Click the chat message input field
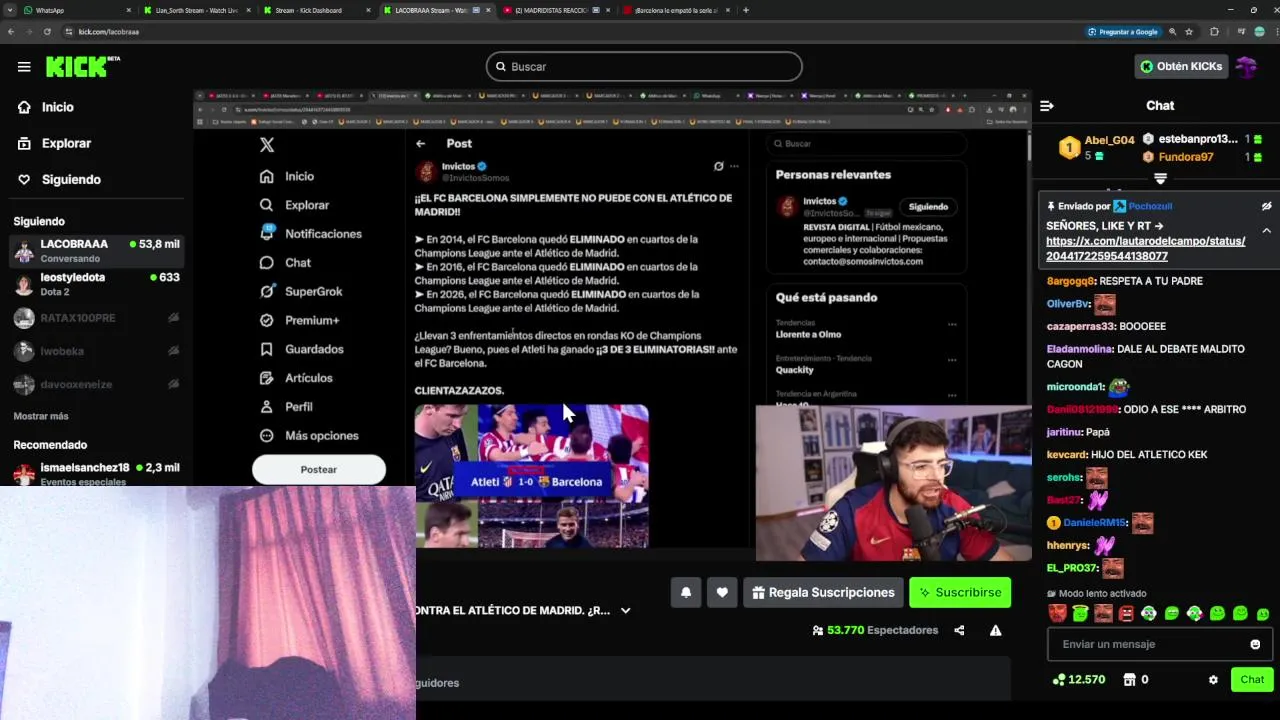Screen dimensions: 1280x720 pos(1150,644)
